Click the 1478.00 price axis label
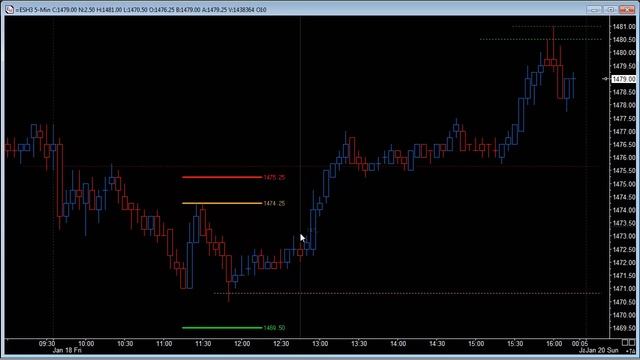Screen dimensions: 640x360 [x=624, y=105]
